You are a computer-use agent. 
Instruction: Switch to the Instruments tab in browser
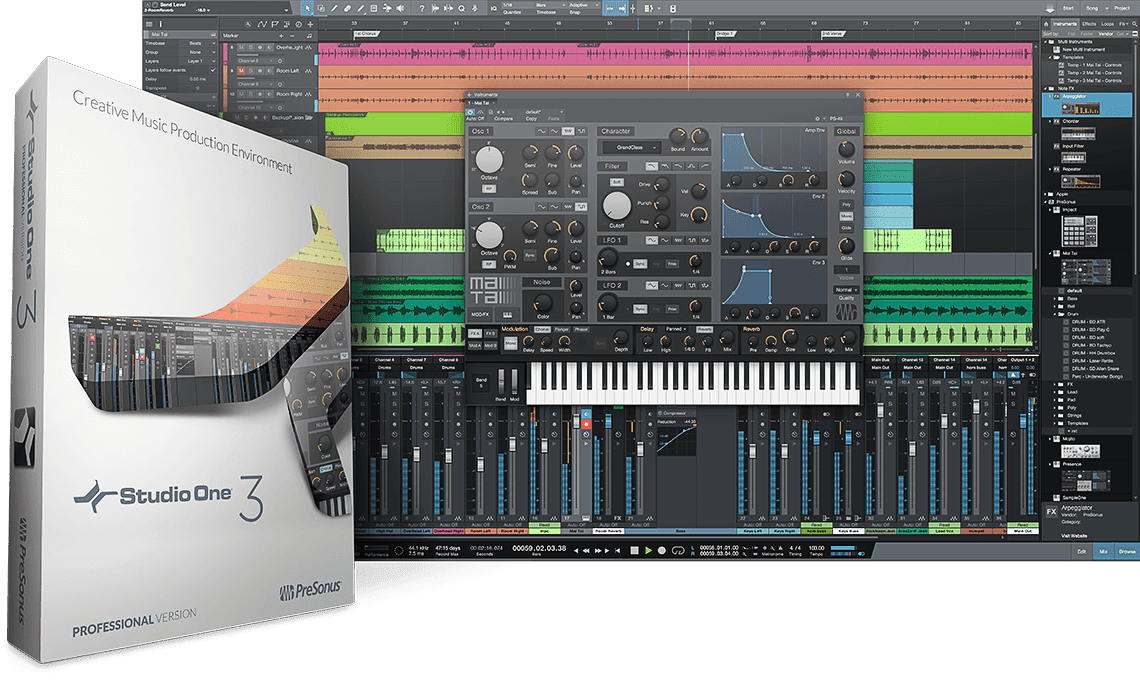pos(1065,24)
